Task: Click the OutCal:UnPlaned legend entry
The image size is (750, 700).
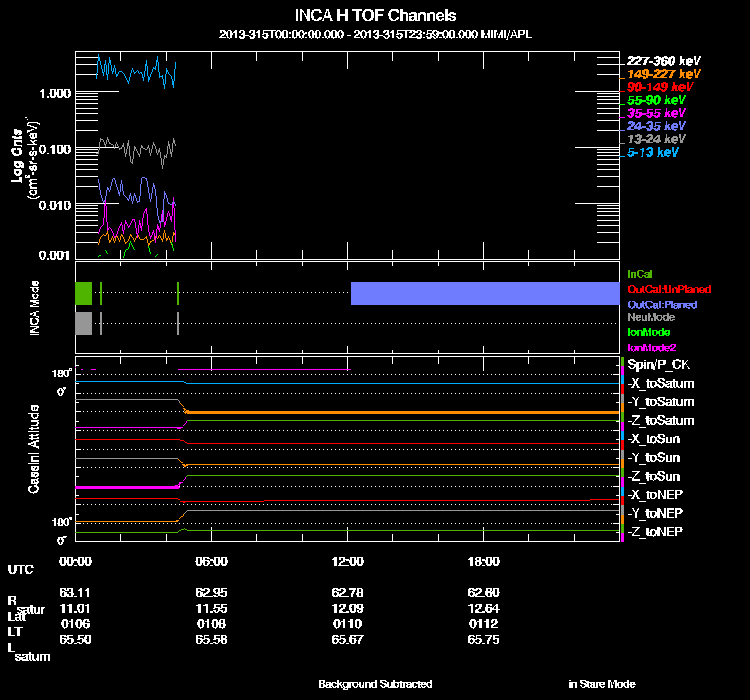Action: tap(669, 289)
